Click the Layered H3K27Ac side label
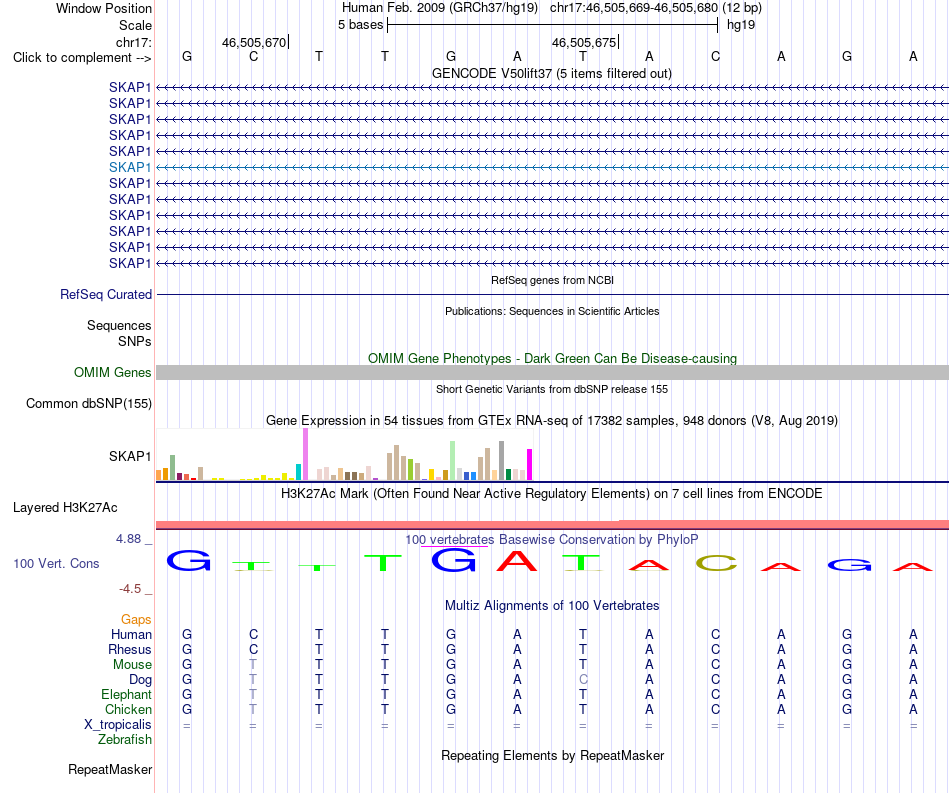This screenshot has height=793, width=950. click(65, 508)
